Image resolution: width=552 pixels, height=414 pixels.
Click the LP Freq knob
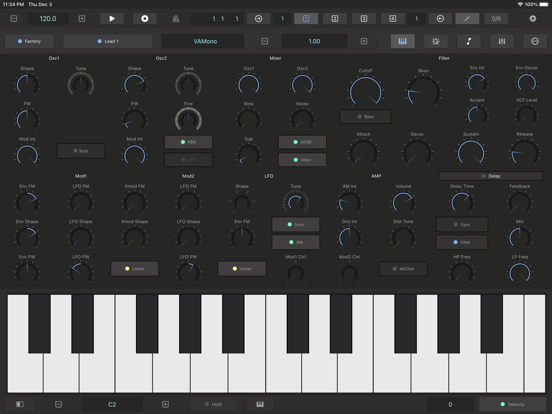click(520, 273)
